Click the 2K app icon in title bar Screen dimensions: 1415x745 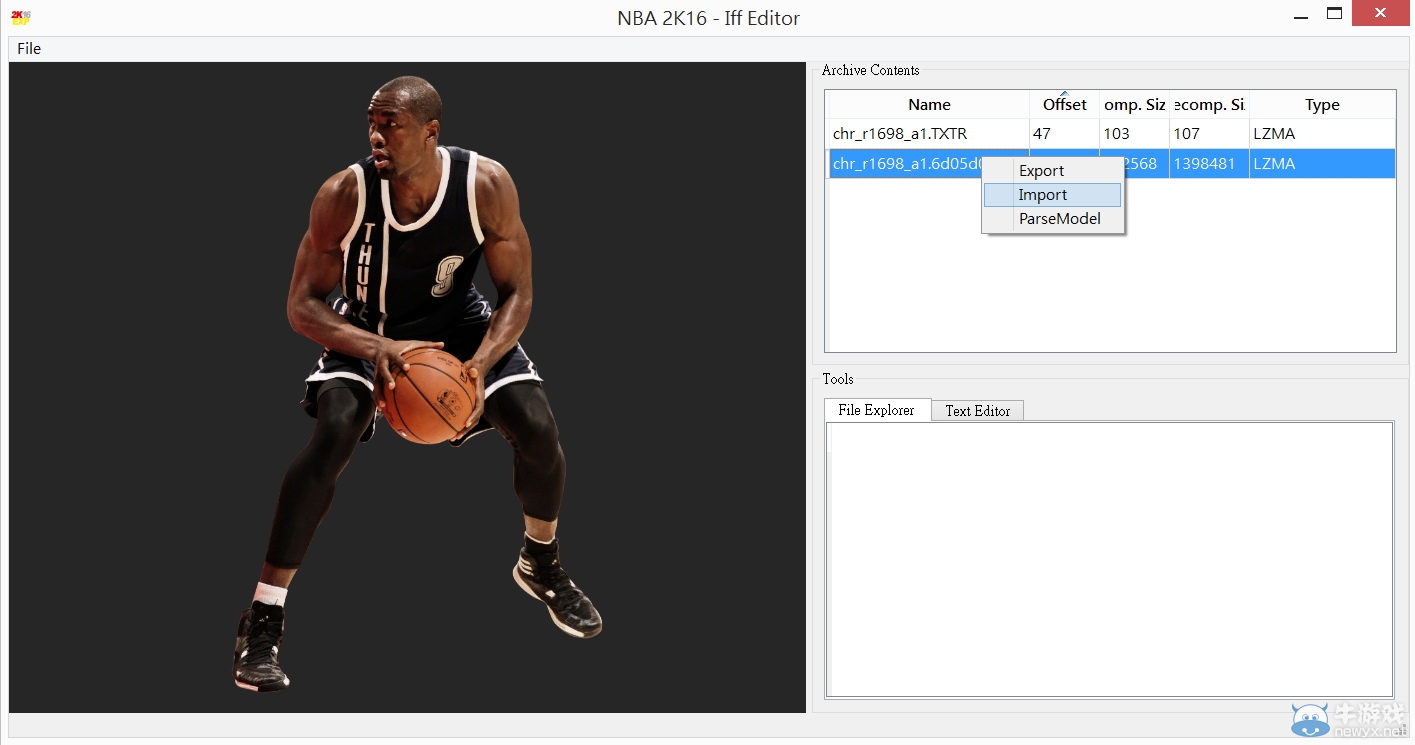click(20, 17)
